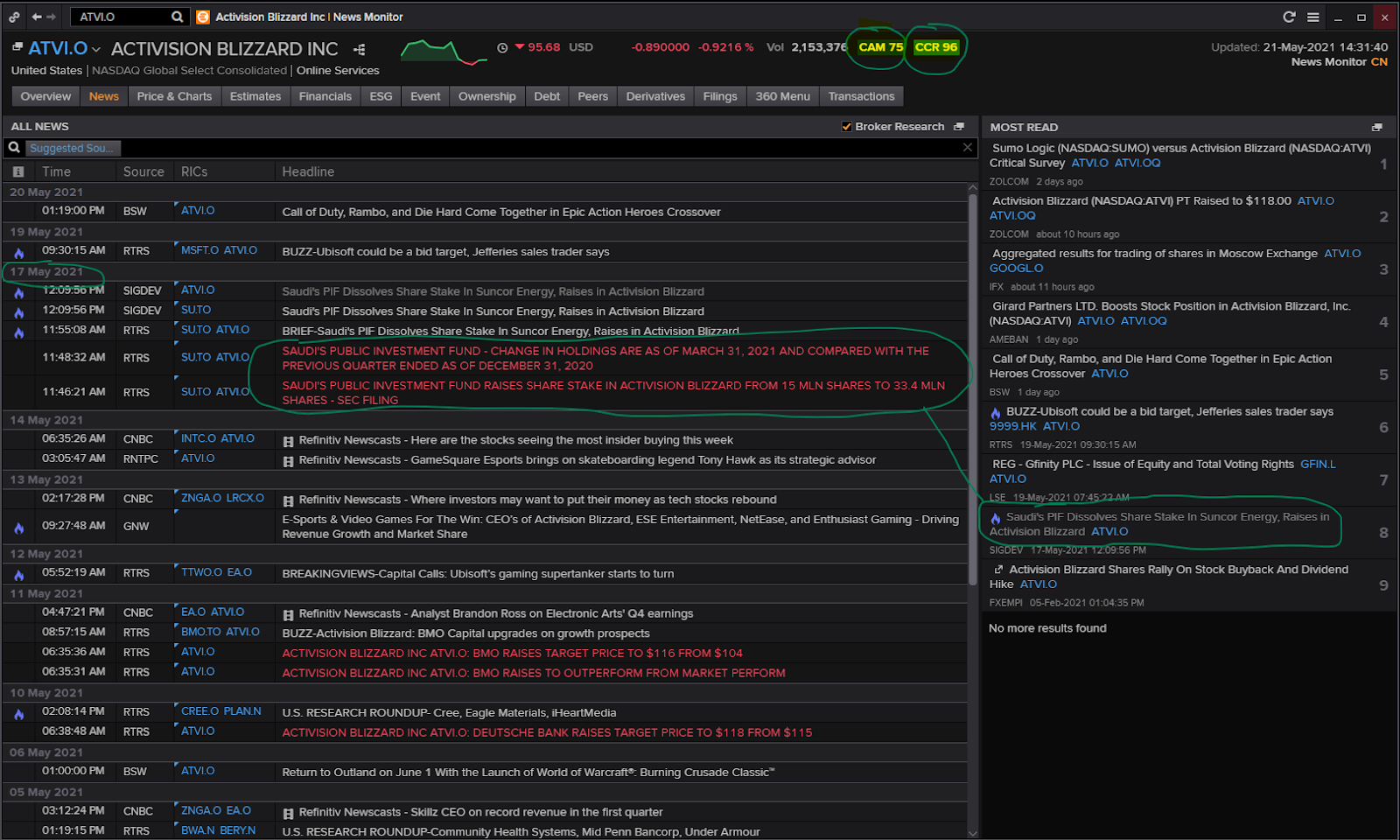Switch to the Transactions tab

861,96
